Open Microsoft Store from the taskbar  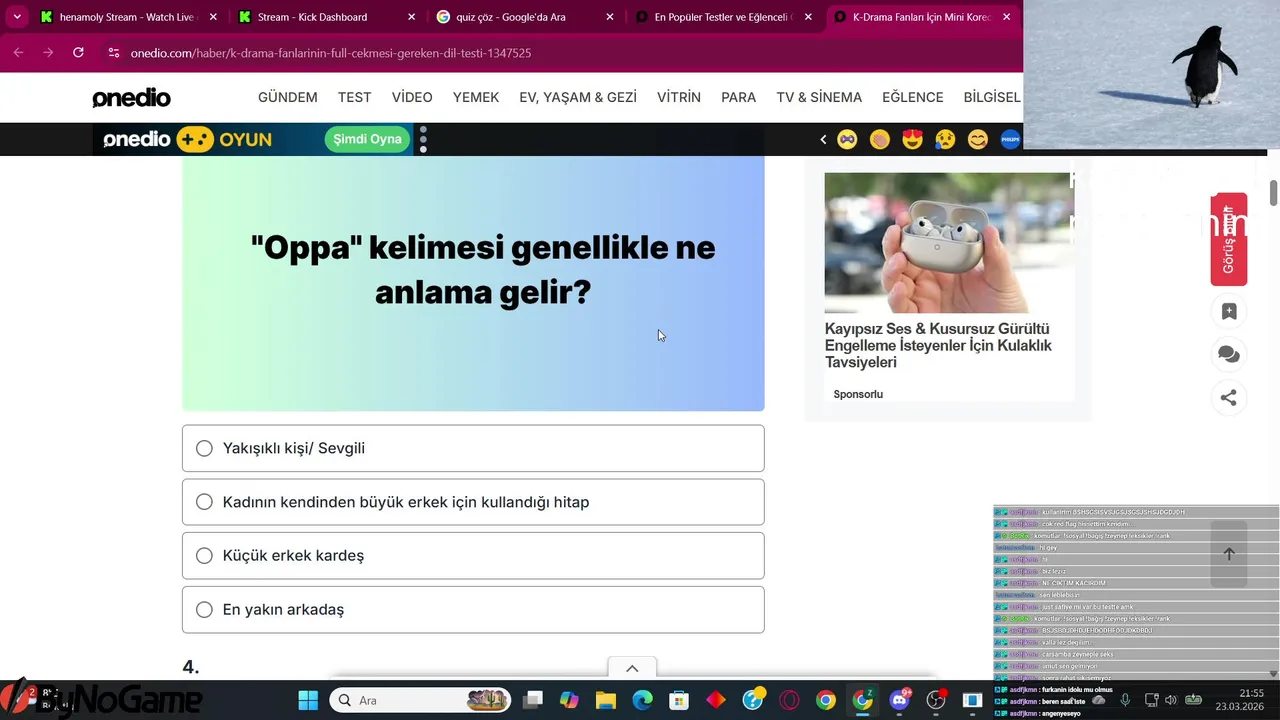click(x=679, y=700)
